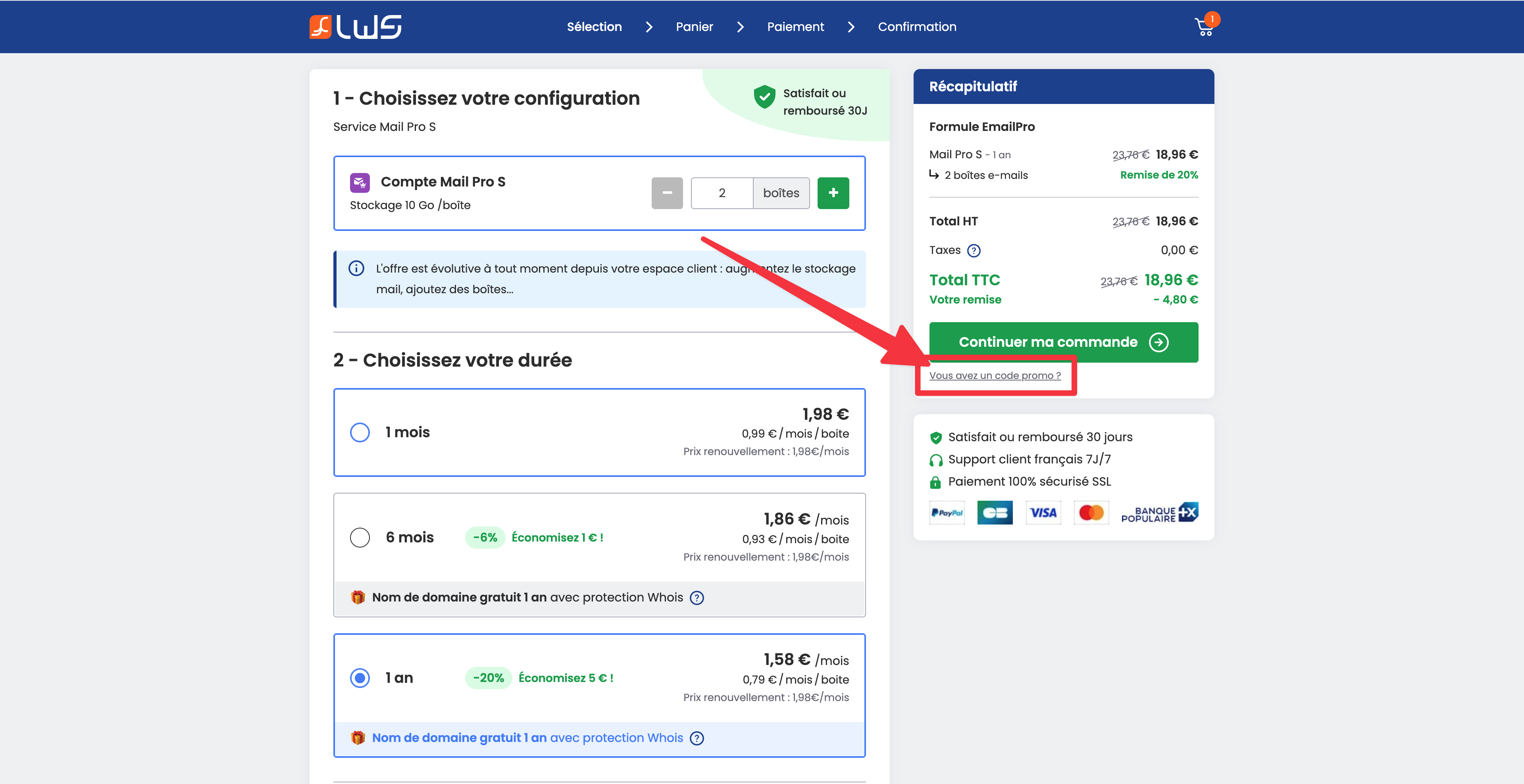The width and height of the screenshot is (1524, 784).
Task: Click the LWS logo
Action: pyautogui.click(x=356, y=27)
